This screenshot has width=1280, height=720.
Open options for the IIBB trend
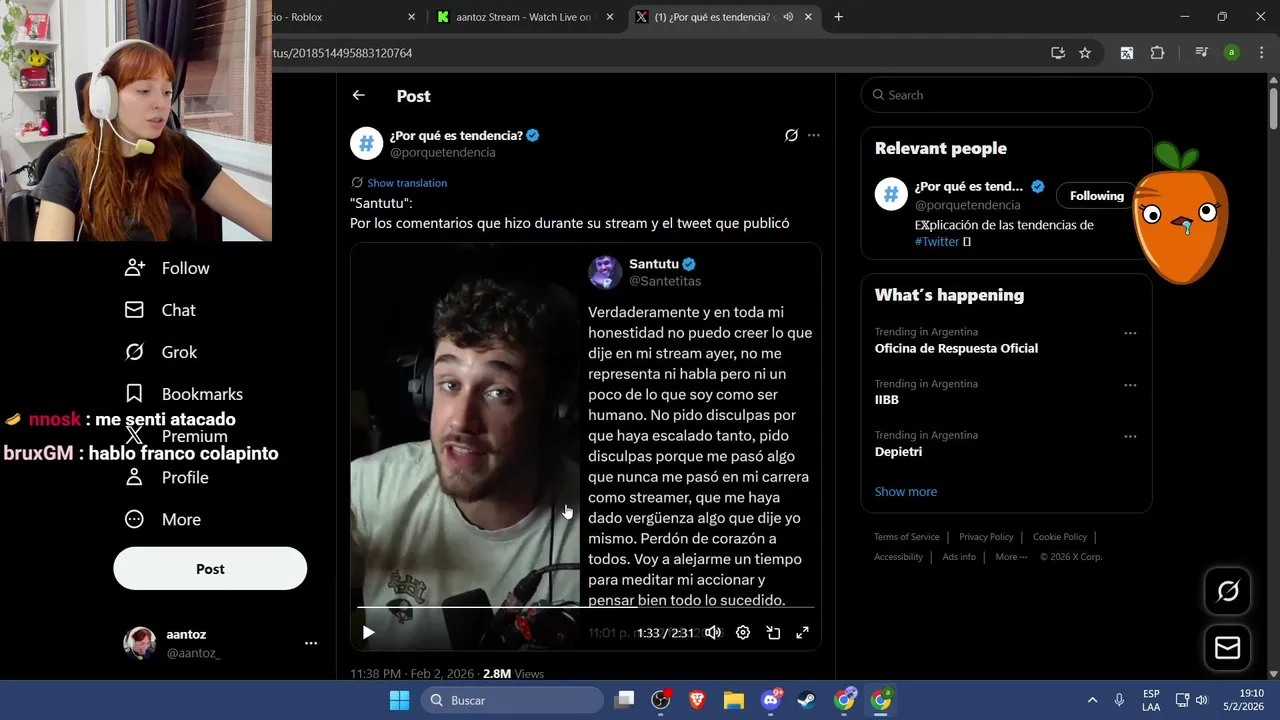[x=1130, y=385]
